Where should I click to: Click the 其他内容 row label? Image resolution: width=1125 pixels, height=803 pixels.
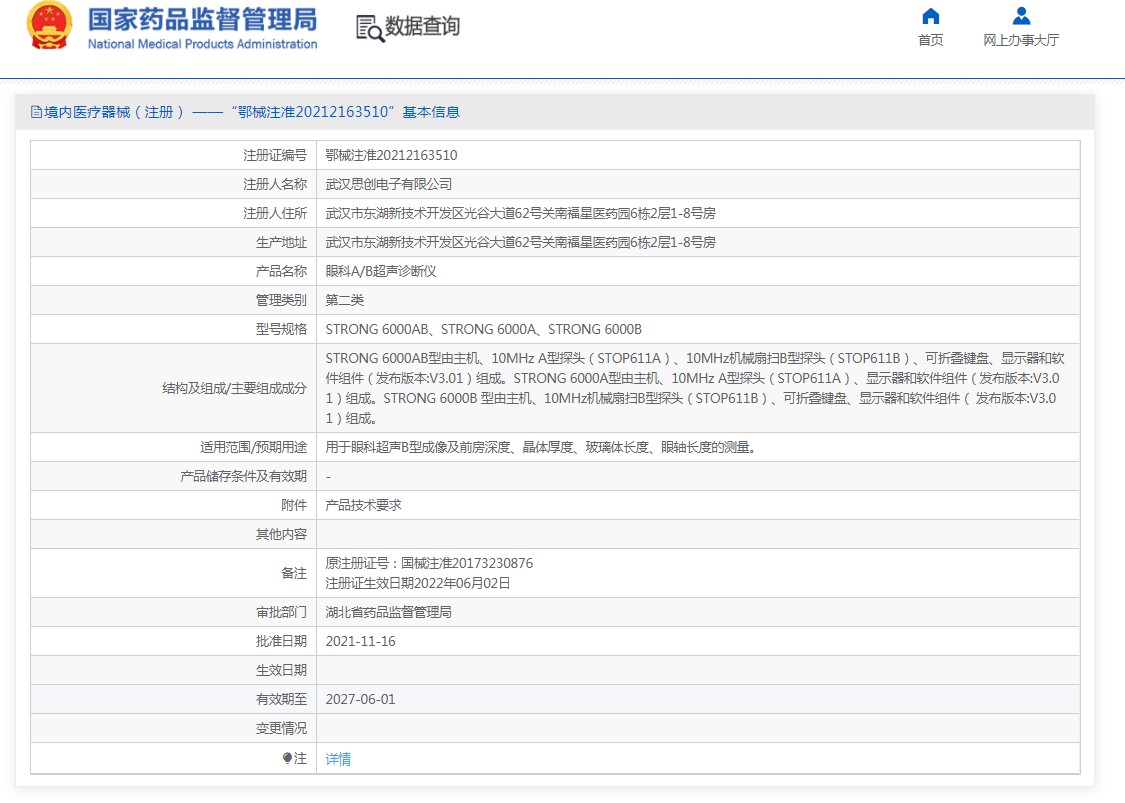click(281, 535)
